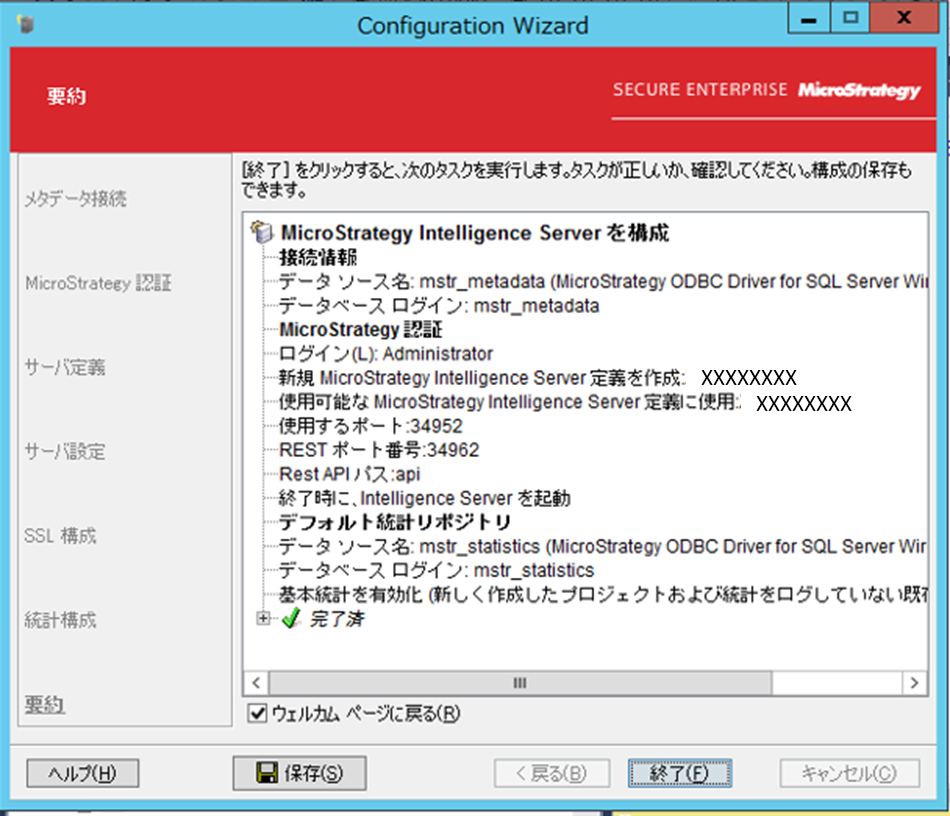This screenshot has width=950, height=816.
Task: Click the green checkmark beside 完了済
Action: pyautogui.click(x=291, y=619)
